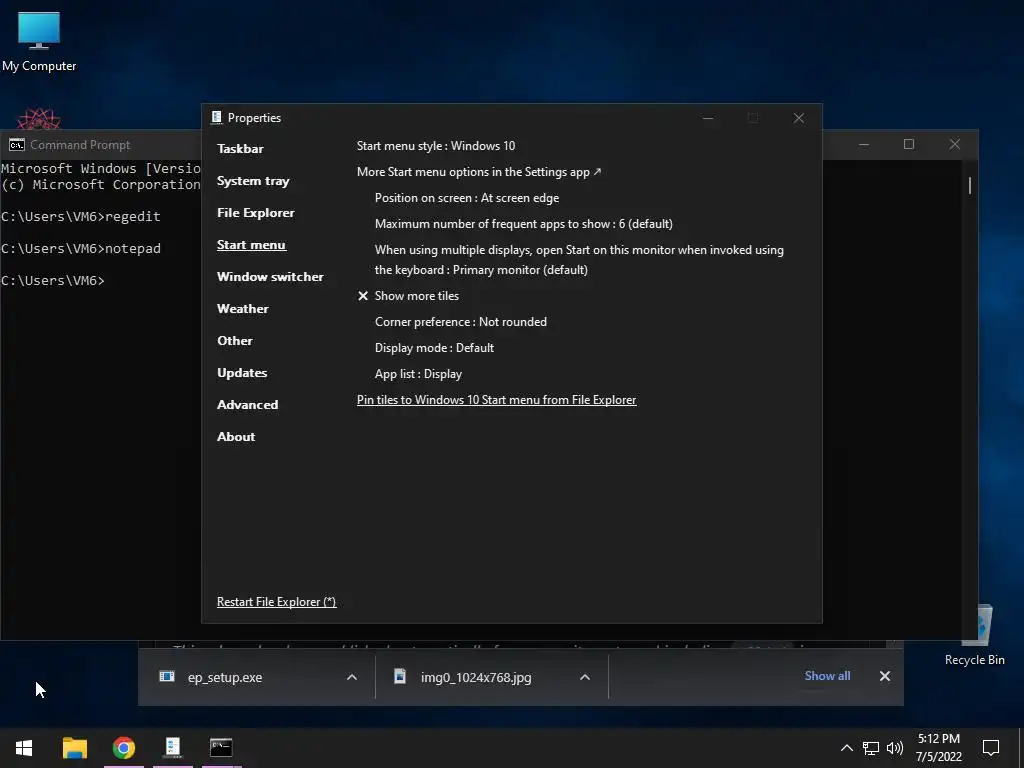This screenshot has height=768, width=1024.
Task: Select the Recycle Bin desktop icon
Action: pyautogui.click(x=974, y=635)
